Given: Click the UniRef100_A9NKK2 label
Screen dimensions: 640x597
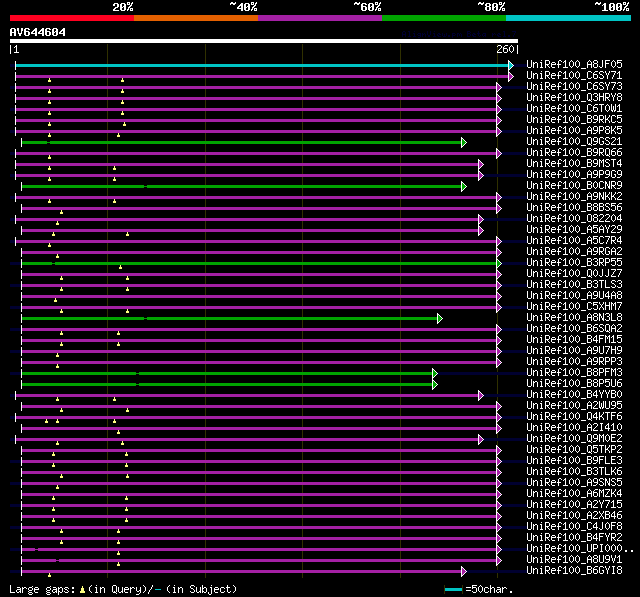Looking at the screenshot, I should (574, 197).
